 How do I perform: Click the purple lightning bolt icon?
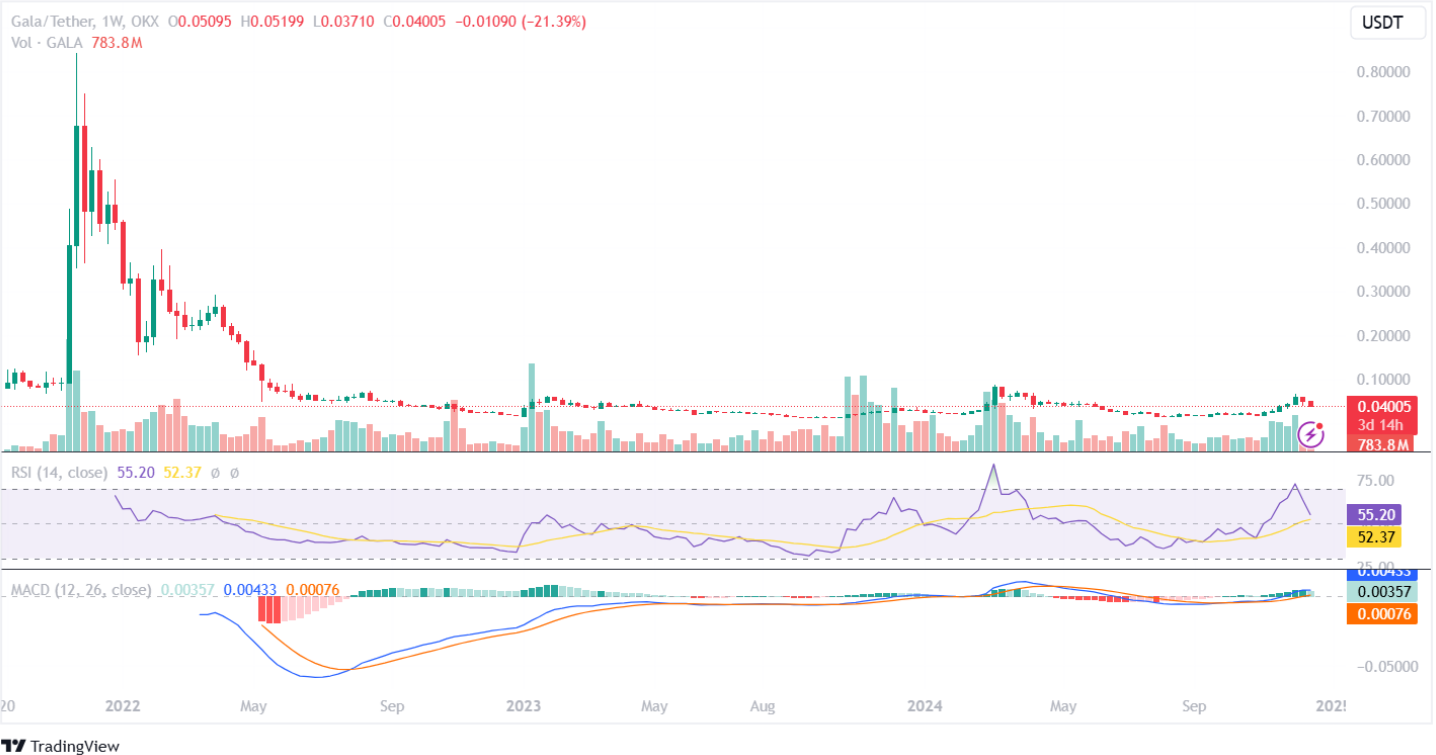pos(1311,435)
